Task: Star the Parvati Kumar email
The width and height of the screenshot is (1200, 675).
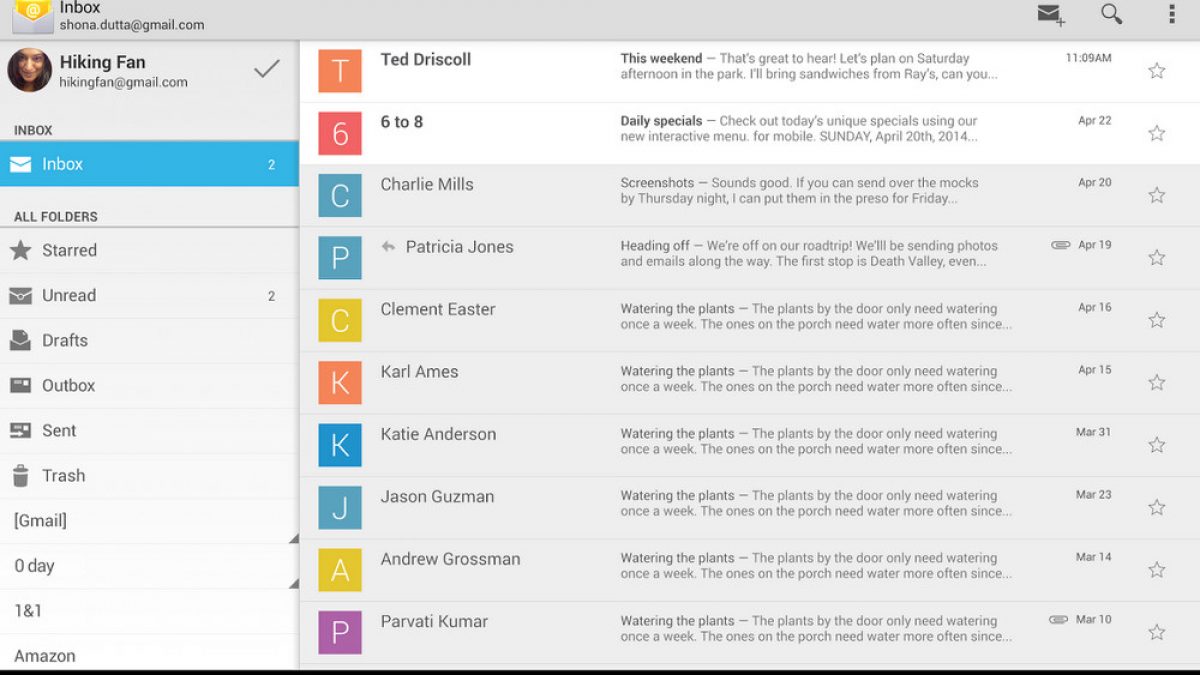Action: (x=1157, y=632)
